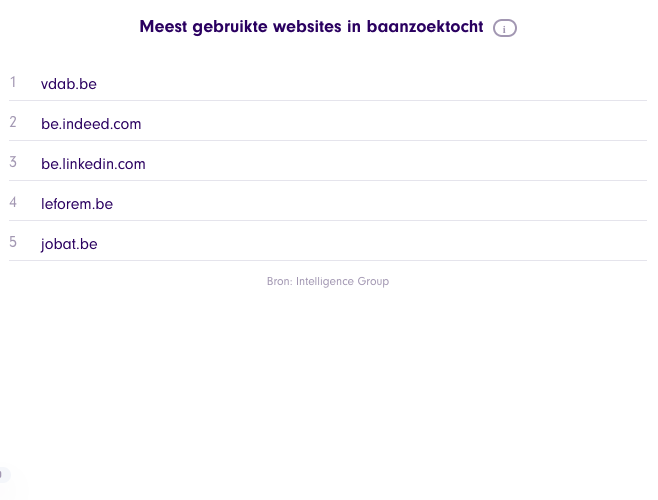
Task: Click the 'Meest gebruikte websites' heading text
Action: (x=240, y=27)
